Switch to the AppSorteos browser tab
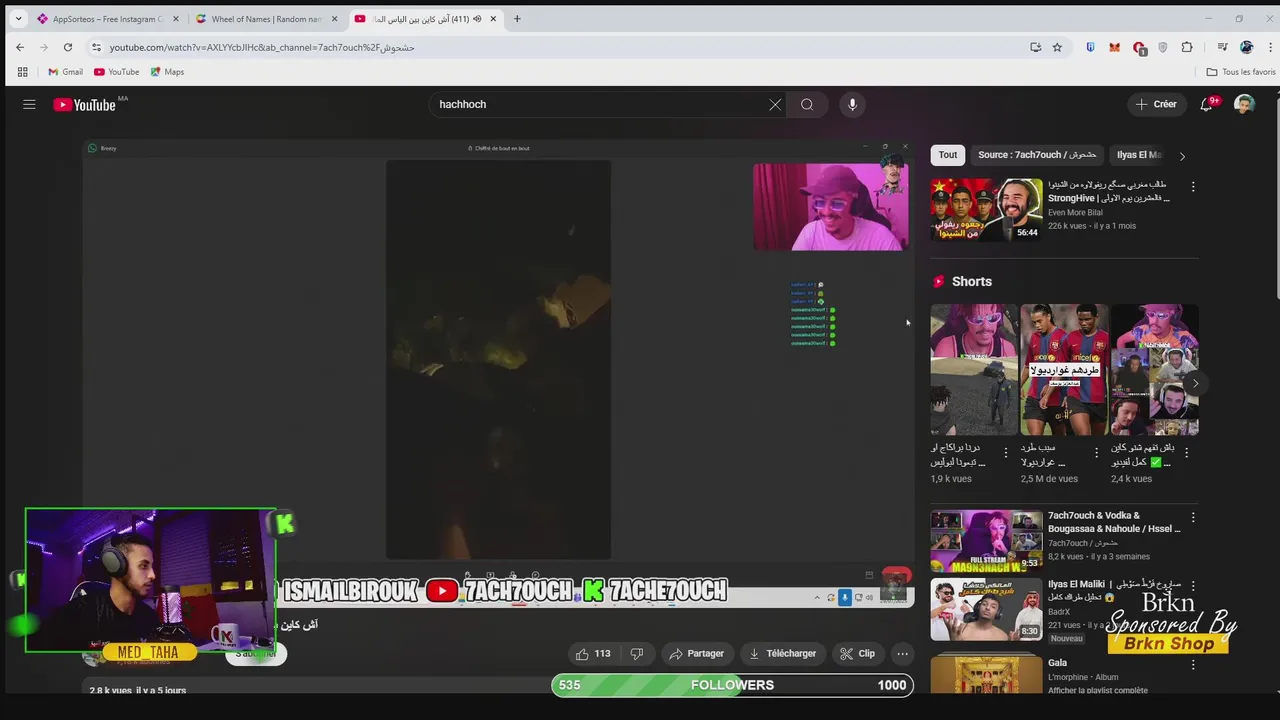Image resolution: width=1280 pixels, height=720 pixels. (x=108, y=19)
